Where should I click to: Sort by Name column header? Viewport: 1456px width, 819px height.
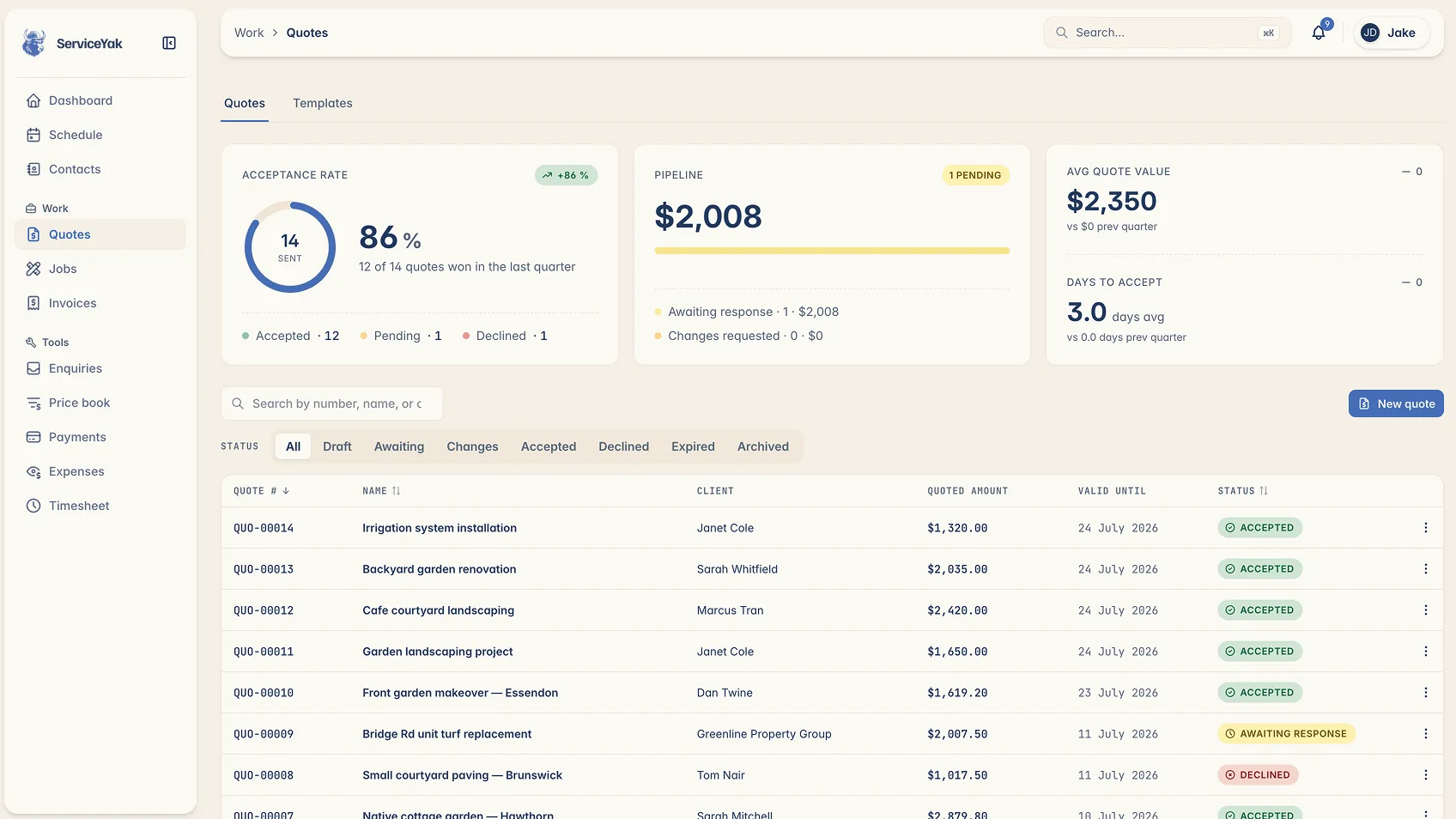[x=381, y=491]
